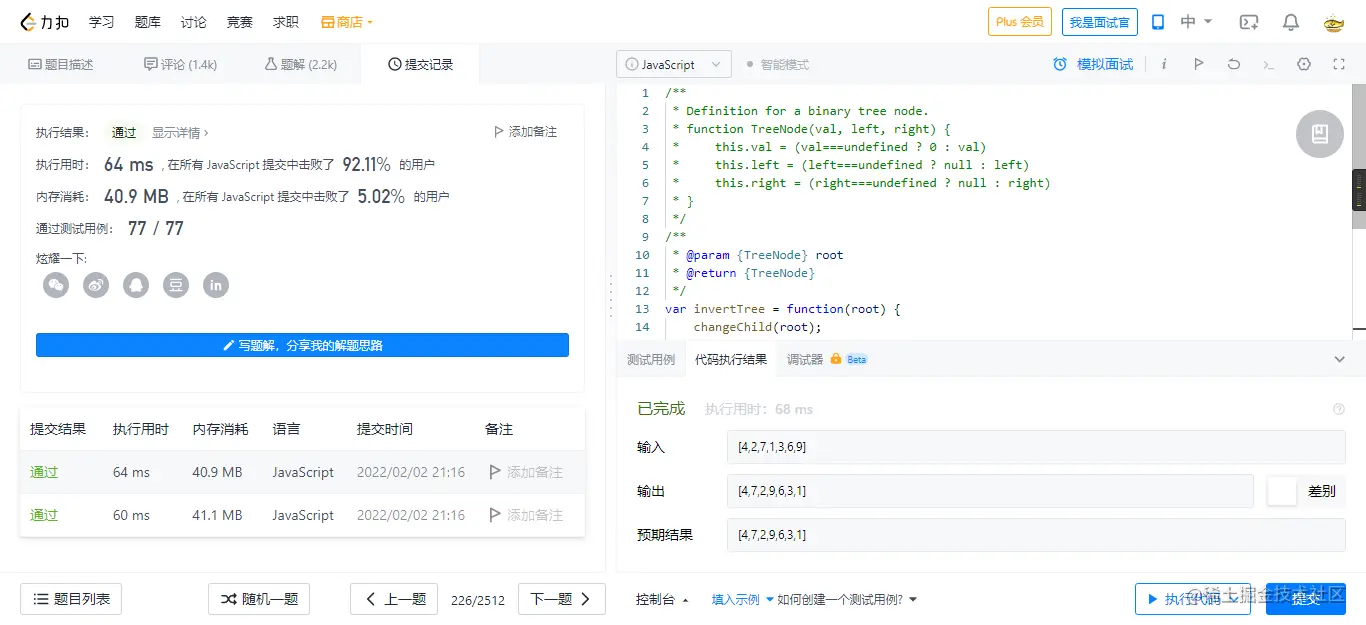Viewport: 1366px width, 625px height.
Task: Toggle fullscreen editor icon
Action: (x=1339, y=64)
